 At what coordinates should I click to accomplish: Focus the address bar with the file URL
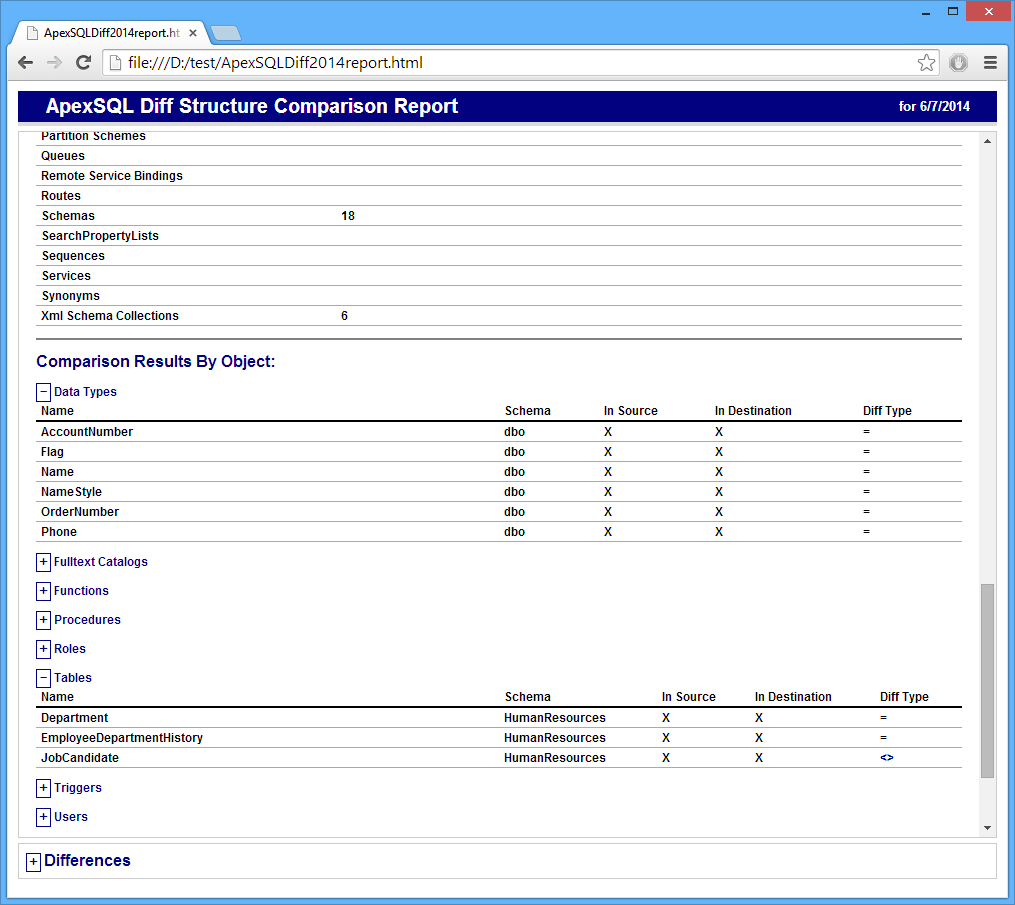518,63
